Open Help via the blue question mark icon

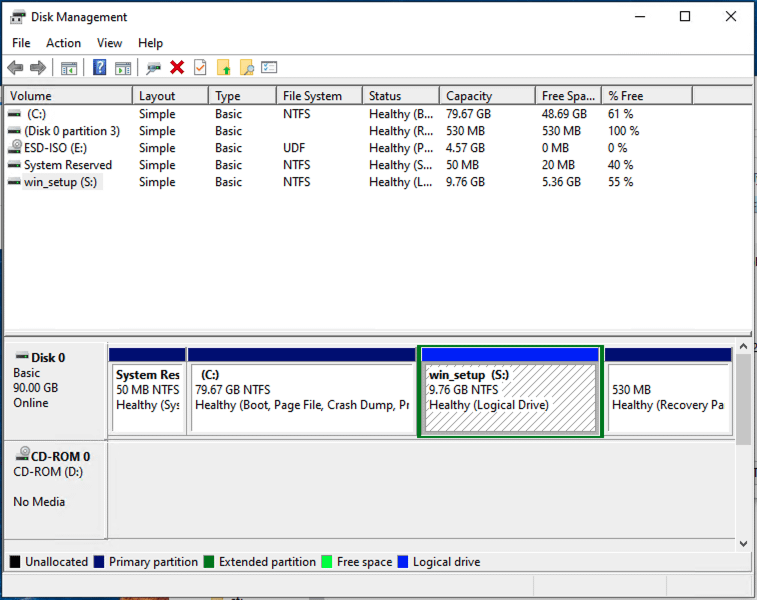click(100, 68)
